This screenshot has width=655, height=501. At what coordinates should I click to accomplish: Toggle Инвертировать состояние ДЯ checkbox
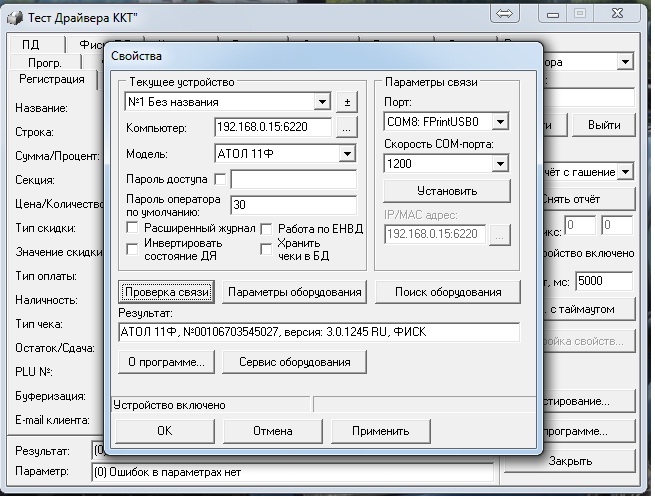pyautogui.click(x=132, y=249)
